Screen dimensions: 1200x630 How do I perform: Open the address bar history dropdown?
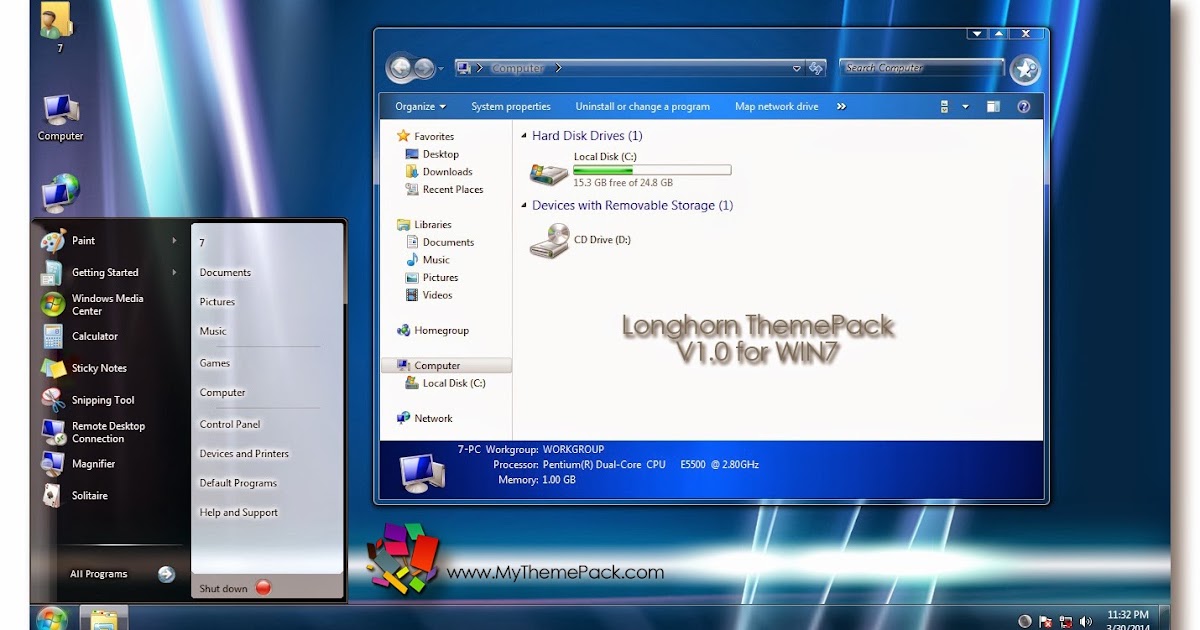(797, 68)
